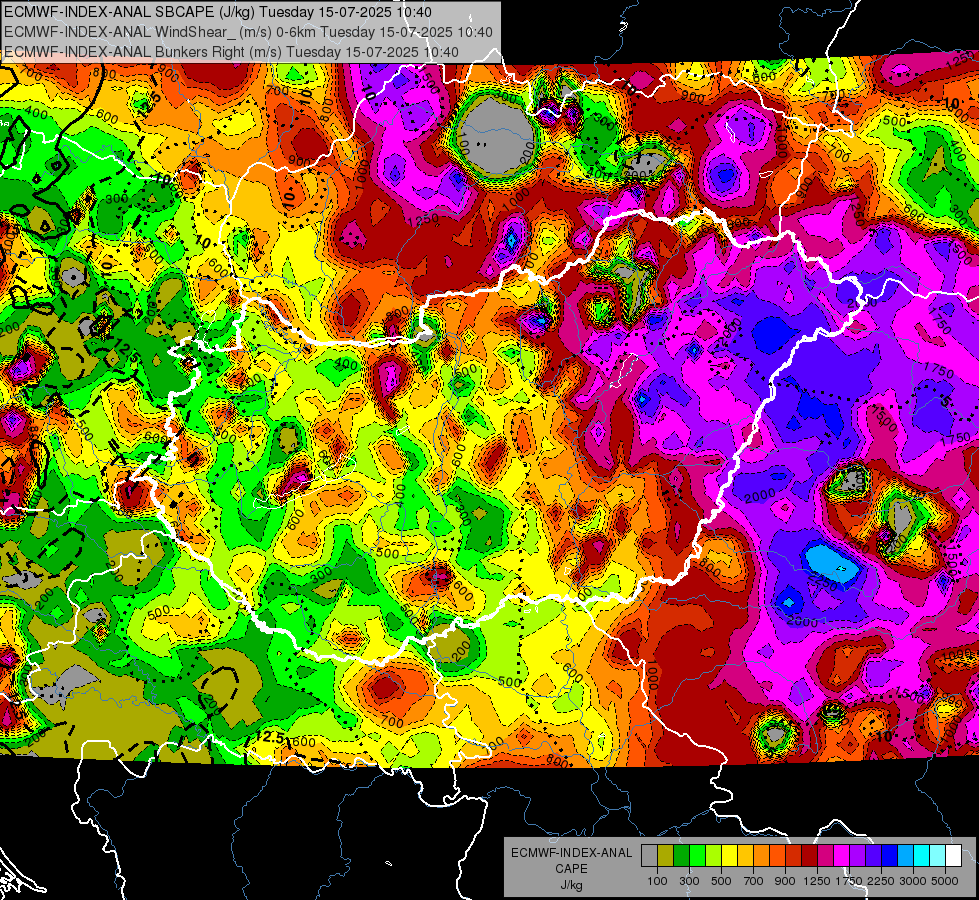Click the legend's ECMWF-INDEX-ANAL label
The height and width of the screenshot is (900, 979).
(x=572, y=853)
